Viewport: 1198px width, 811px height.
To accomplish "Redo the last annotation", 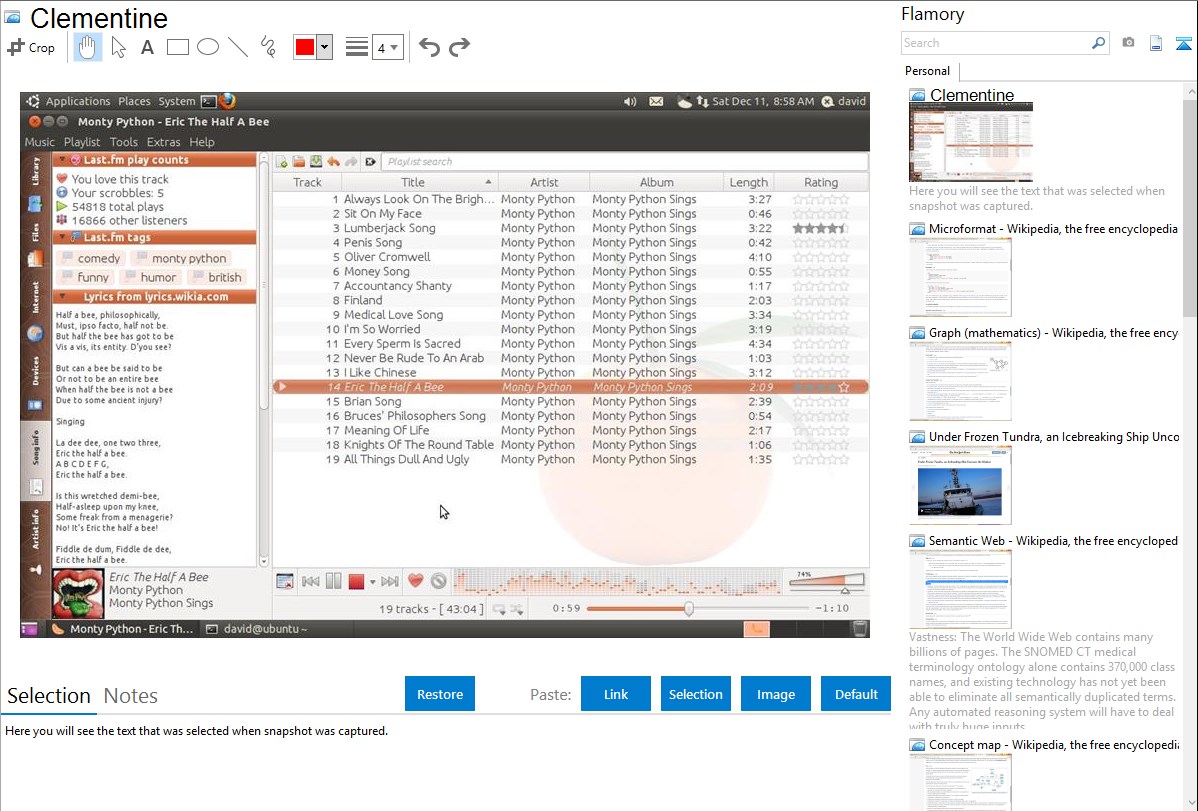I will (x=459, y=47).
